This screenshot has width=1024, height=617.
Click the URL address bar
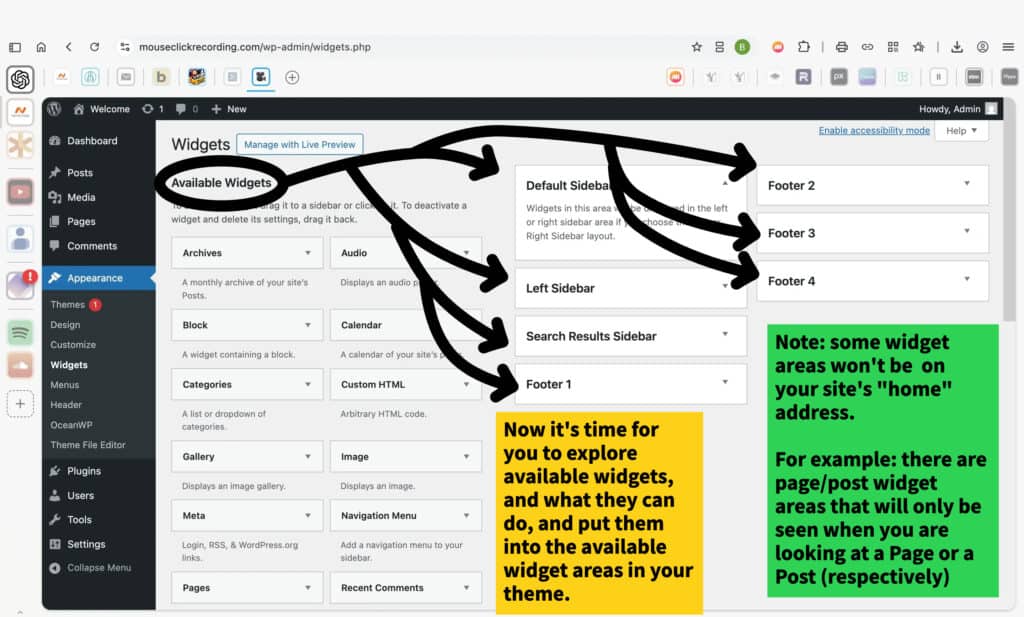[400, 47]
